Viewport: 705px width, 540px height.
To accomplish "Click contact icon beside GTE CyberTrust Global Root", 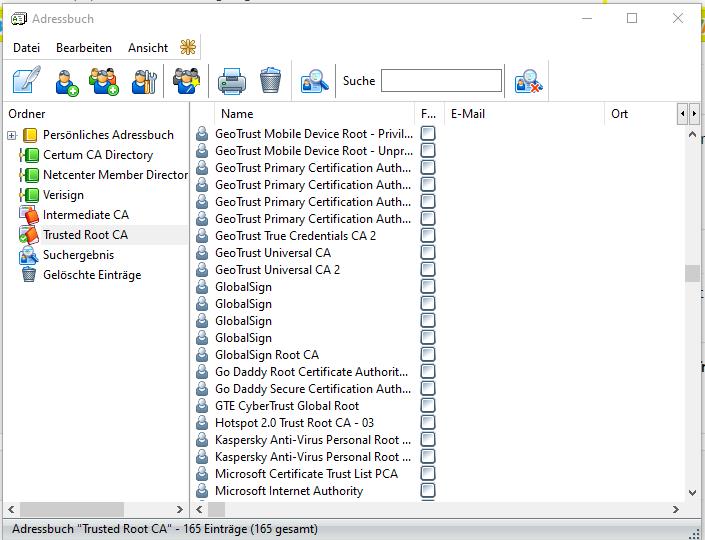I will [202, 406].
